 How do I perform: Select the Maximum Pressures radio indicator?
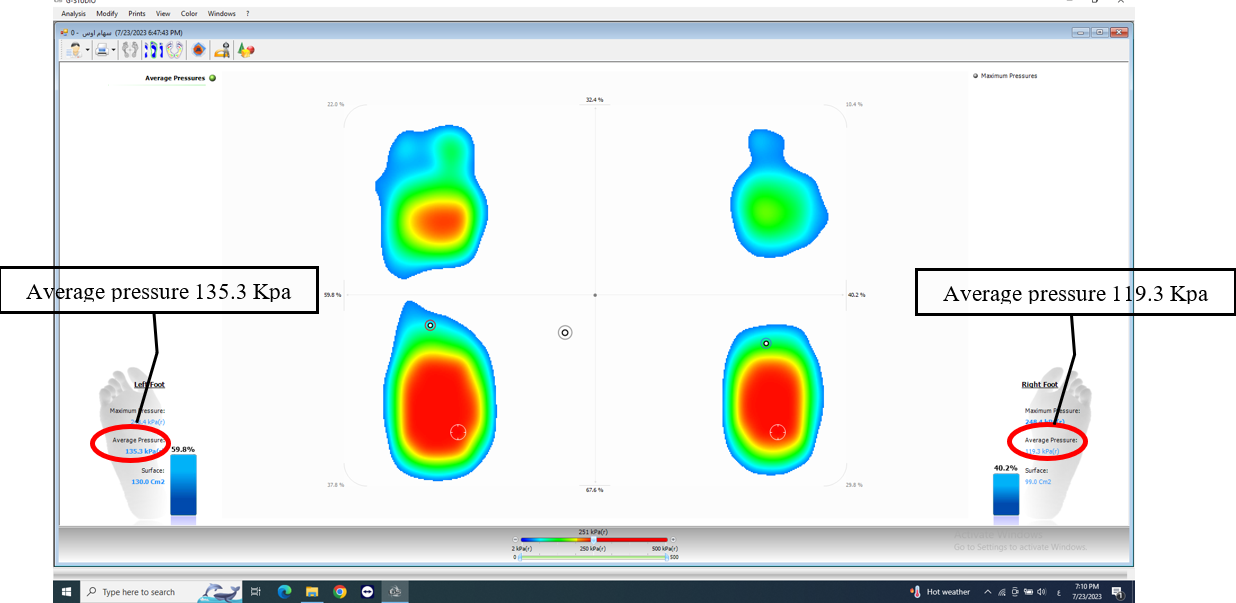pyautogui.click(x=975, y=75)
